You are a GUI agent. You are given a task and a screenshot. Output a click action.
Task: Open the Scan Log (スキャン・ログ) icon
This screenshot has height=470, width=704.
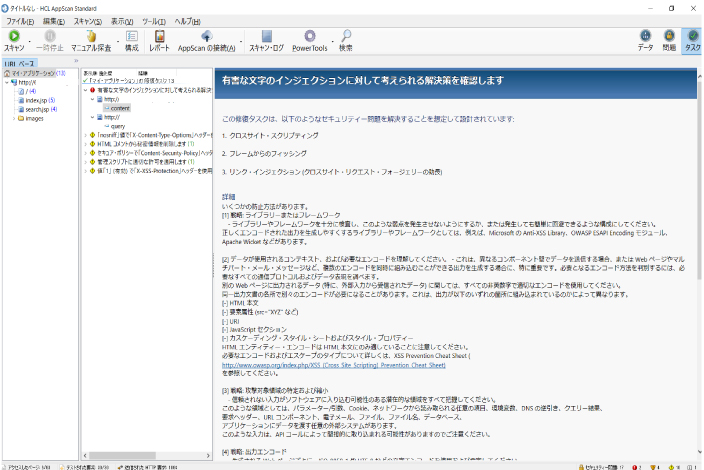pos(267,36)
